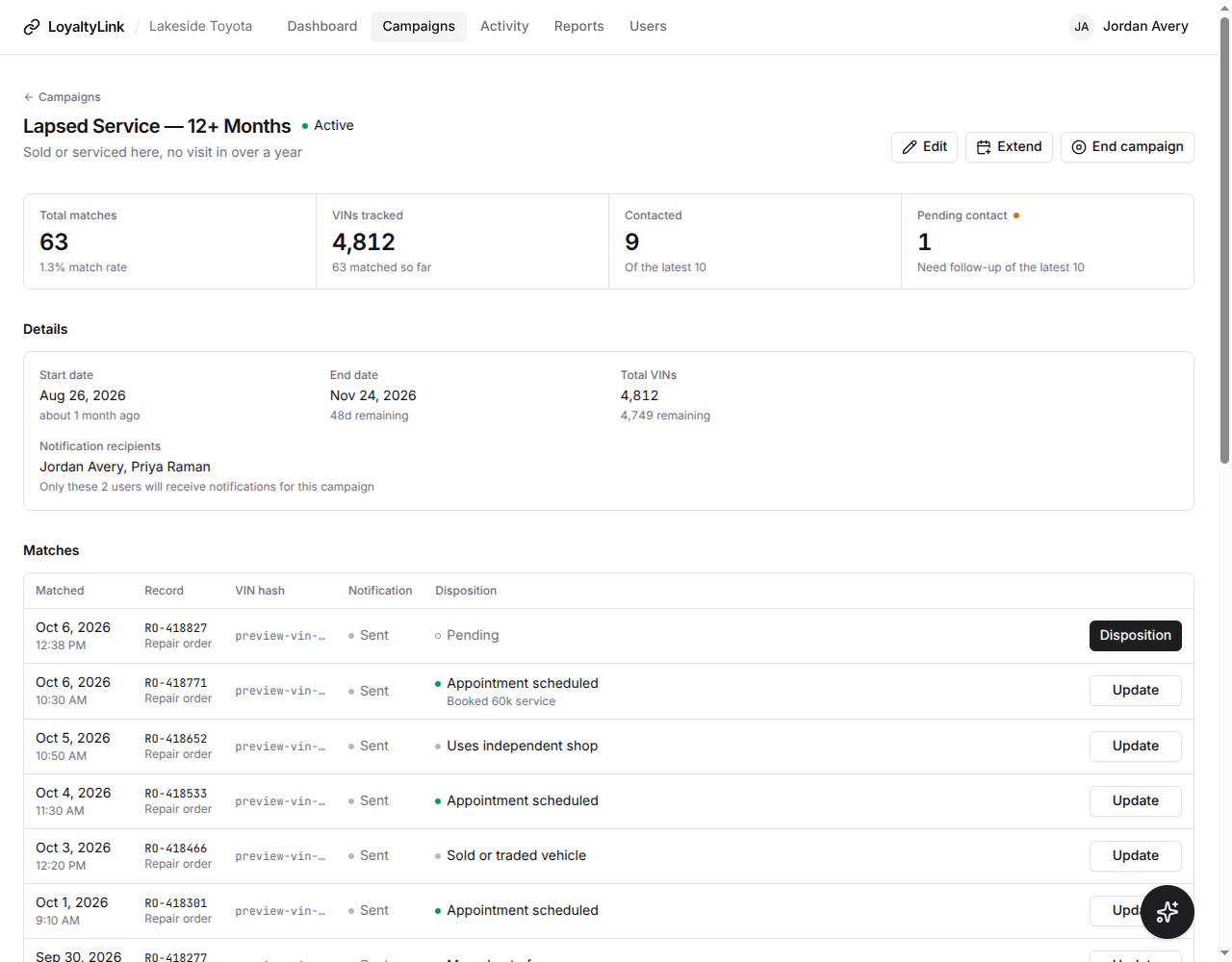Click the Lakeside Toyota dealership name
1232x962 pixels.
coord(200,27)
